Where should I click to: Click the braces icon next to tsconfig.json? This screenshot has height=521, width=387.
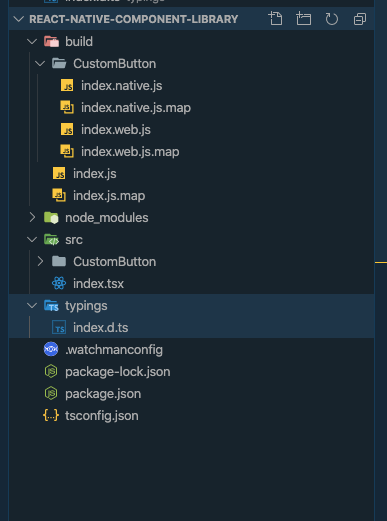pyautogui.click(x=51, y=415)
